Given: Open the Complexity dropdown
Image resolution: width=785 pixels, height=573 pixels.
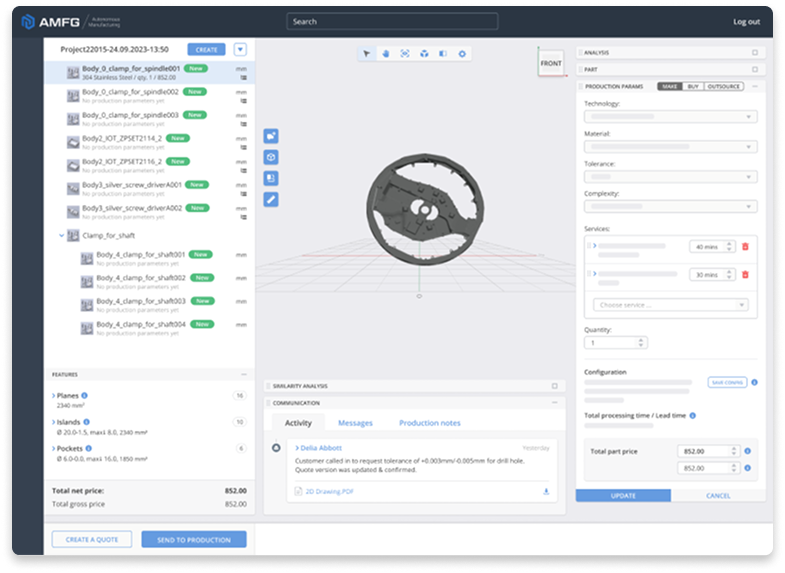Looking at the screenshot, I should pos(670,206).
